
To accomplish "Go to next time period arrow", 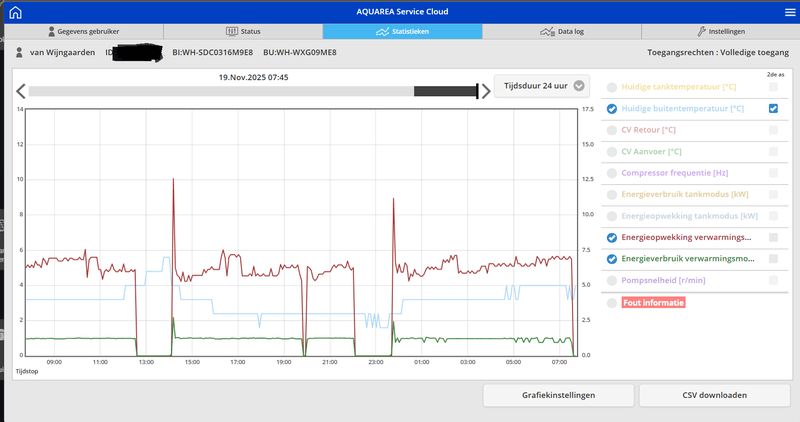I will tap(486, 91).
